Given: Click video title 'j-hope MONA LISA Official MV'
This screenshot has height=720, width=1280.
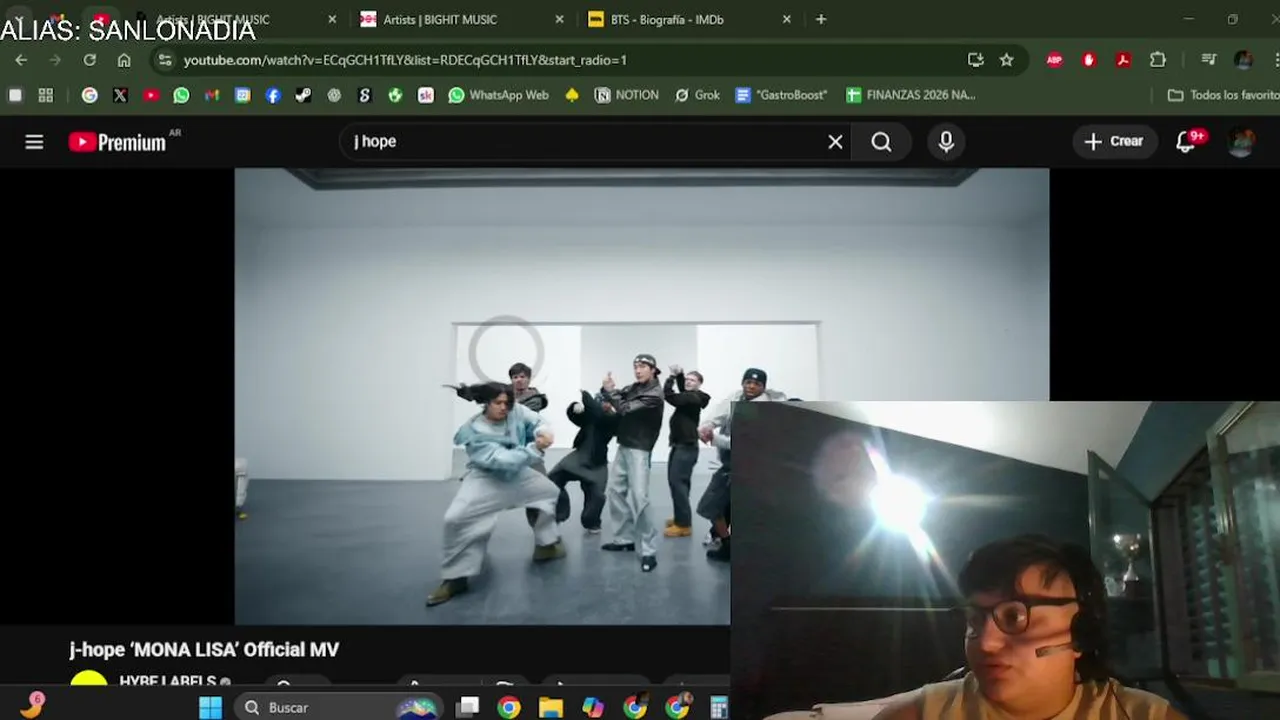Looking at the screenshot, I should point(204,650).
